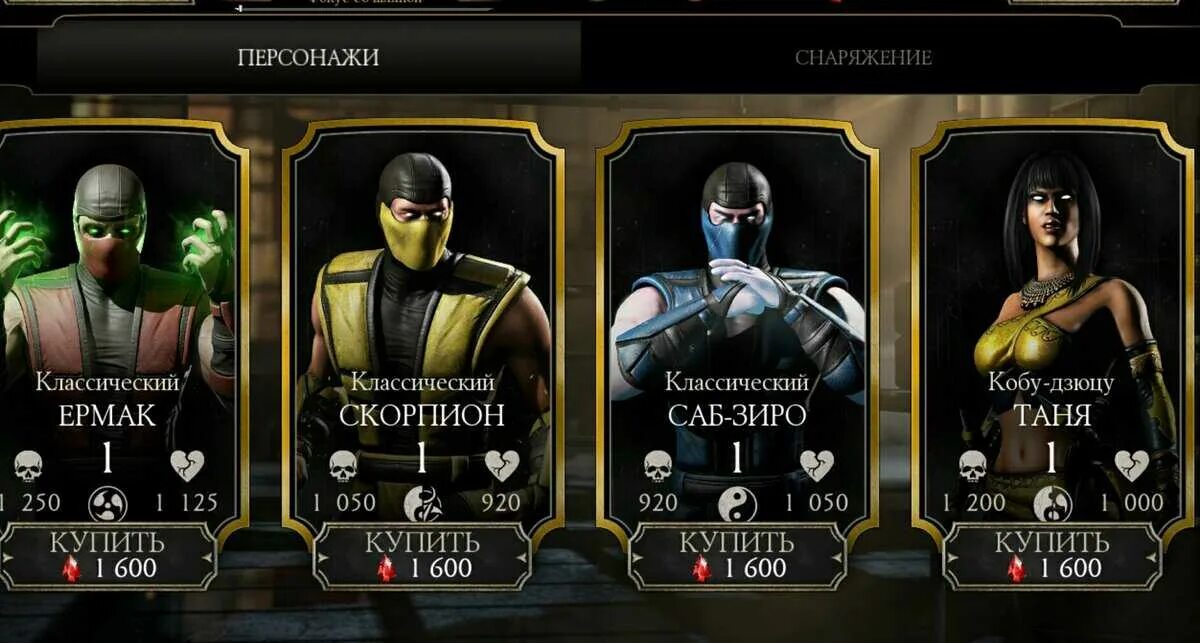This screenshot has width=1200, height=643.
Task: Click Ермак's skull attack icon
Action: 29,465
